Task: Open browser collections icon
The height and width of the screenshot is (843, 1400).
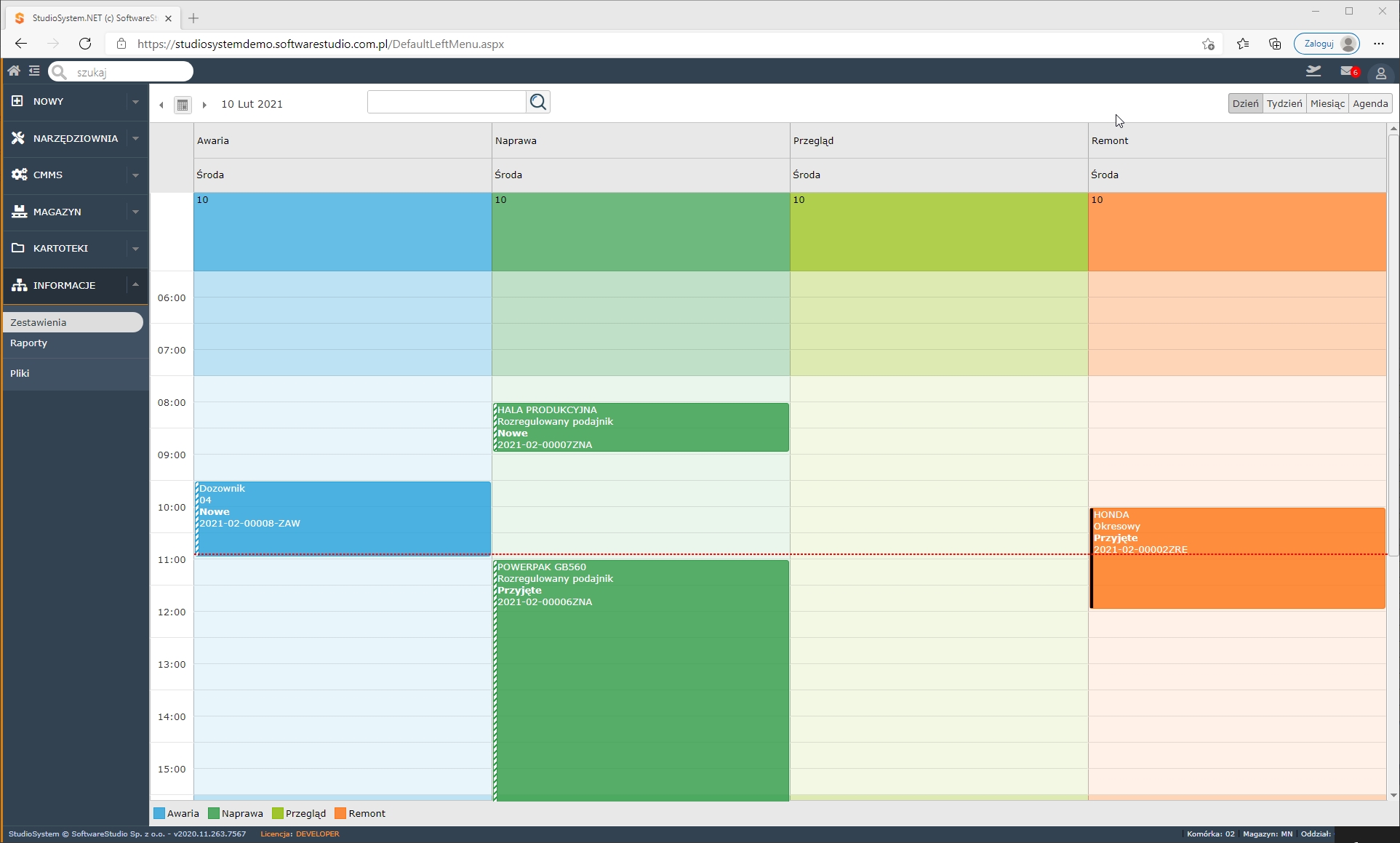Action: 1275,44
